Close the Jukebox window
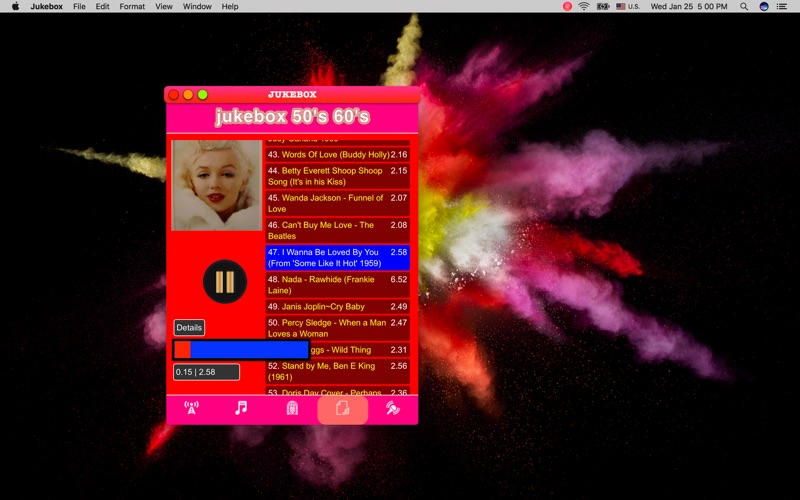Viewport: 800px width, 500px height. [x=173, y=94]
